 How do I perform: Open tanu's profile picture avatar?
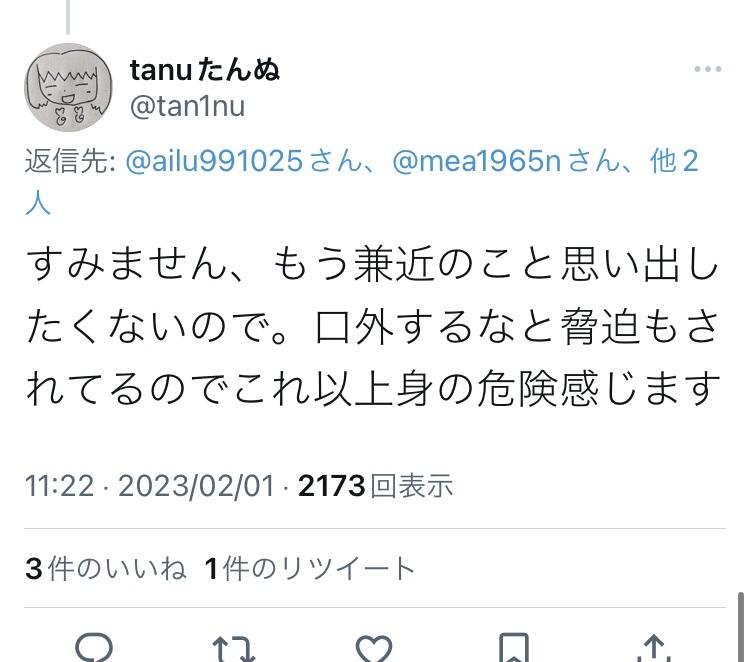click(x=68, y=87)
